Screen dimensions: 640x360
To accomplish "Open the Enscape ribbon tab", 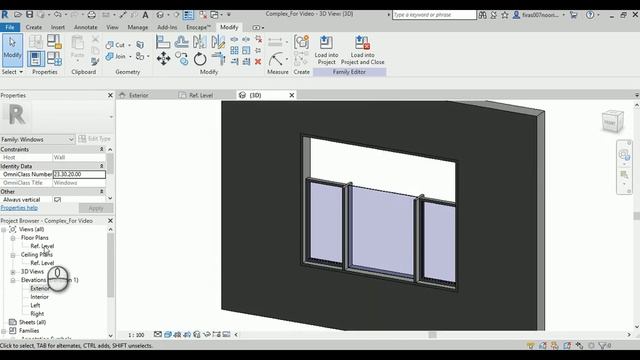I will [198, 27].
